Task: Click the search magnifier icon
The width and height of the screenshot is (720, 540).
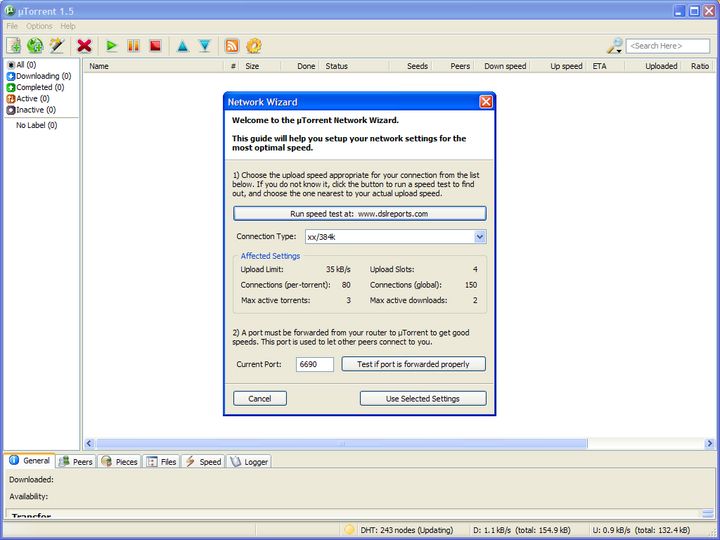Action: pos(614,46)
